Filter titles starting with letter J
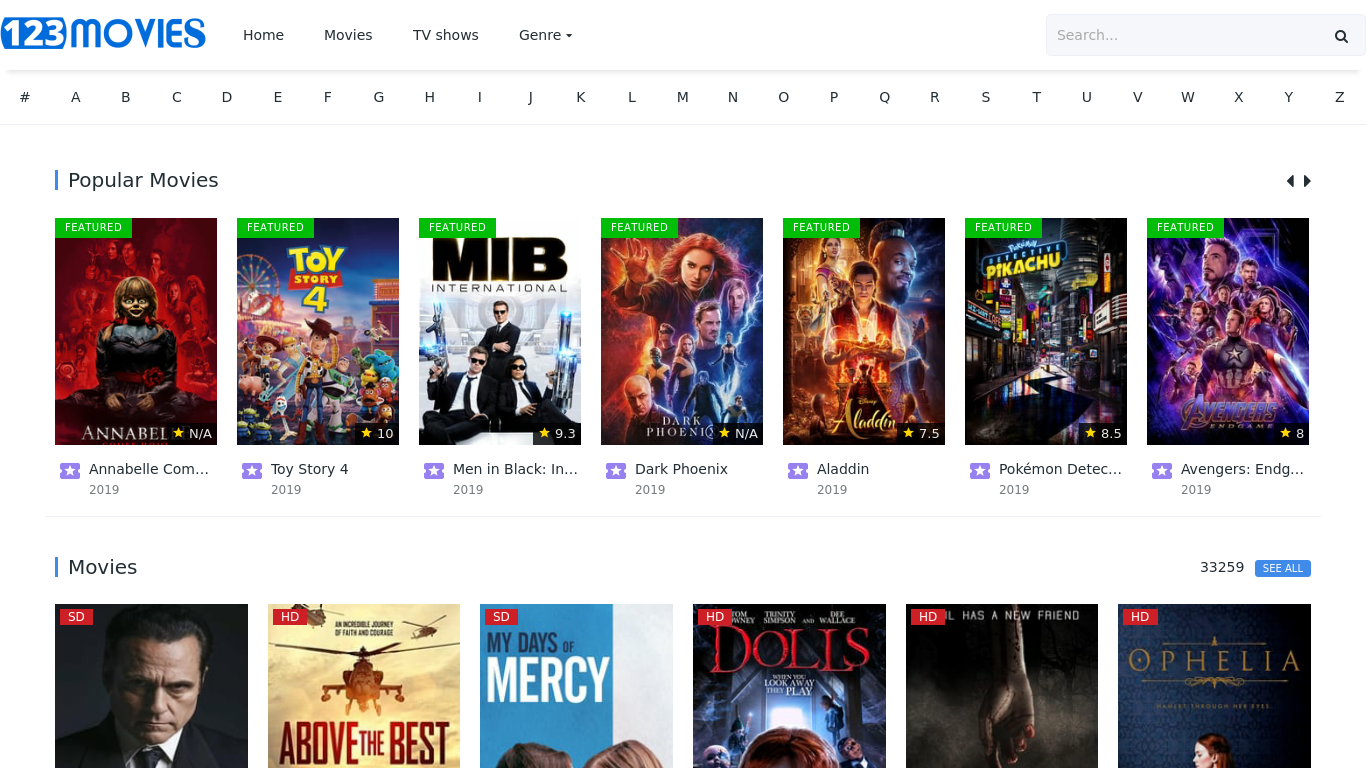The width and height of the screenshot is (1366, 768). coord(530,97)
